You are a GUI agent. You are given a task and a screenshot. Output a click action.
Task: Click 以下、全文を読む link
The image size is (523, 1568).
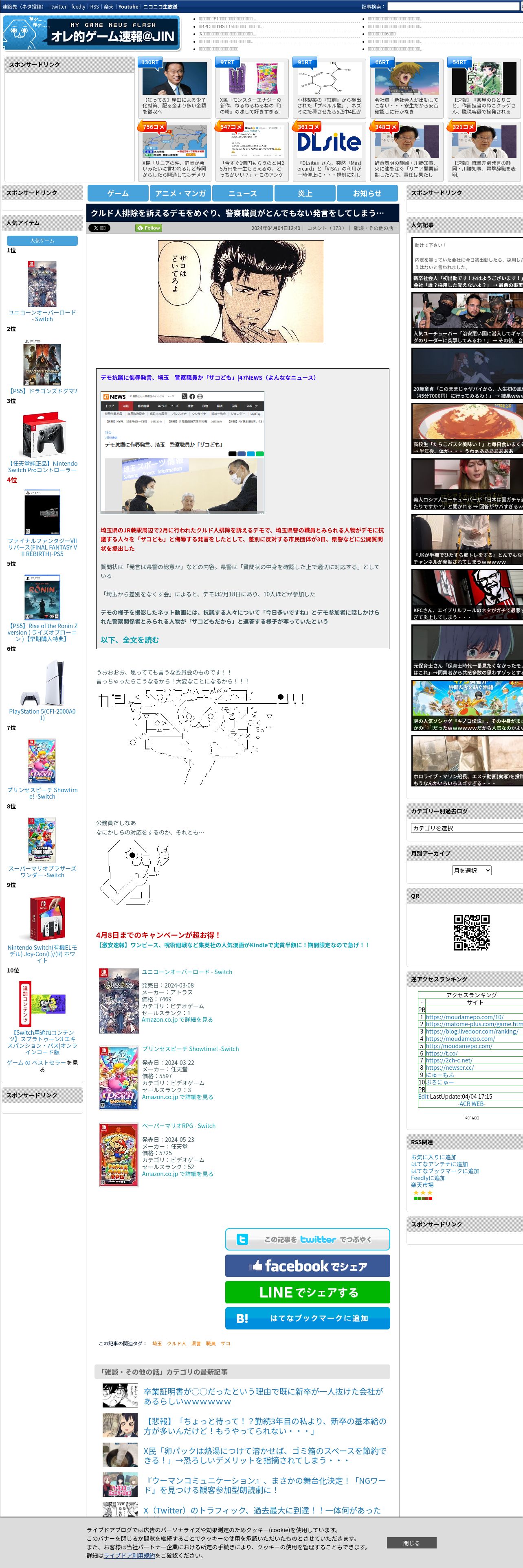[x=130, y=640]
